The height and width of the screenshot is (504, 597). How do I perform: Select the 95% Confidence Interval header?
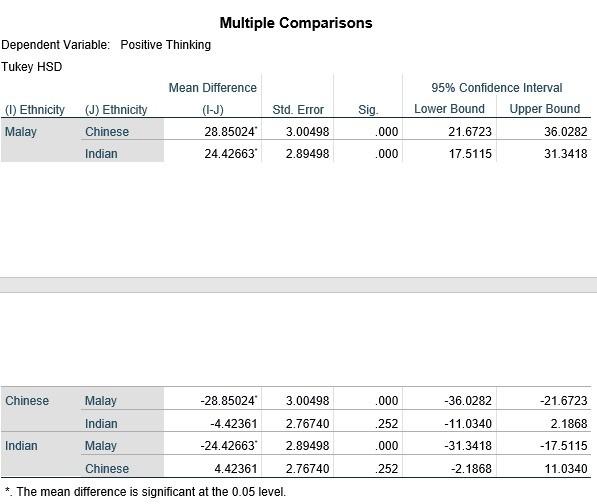click(496, 88)
